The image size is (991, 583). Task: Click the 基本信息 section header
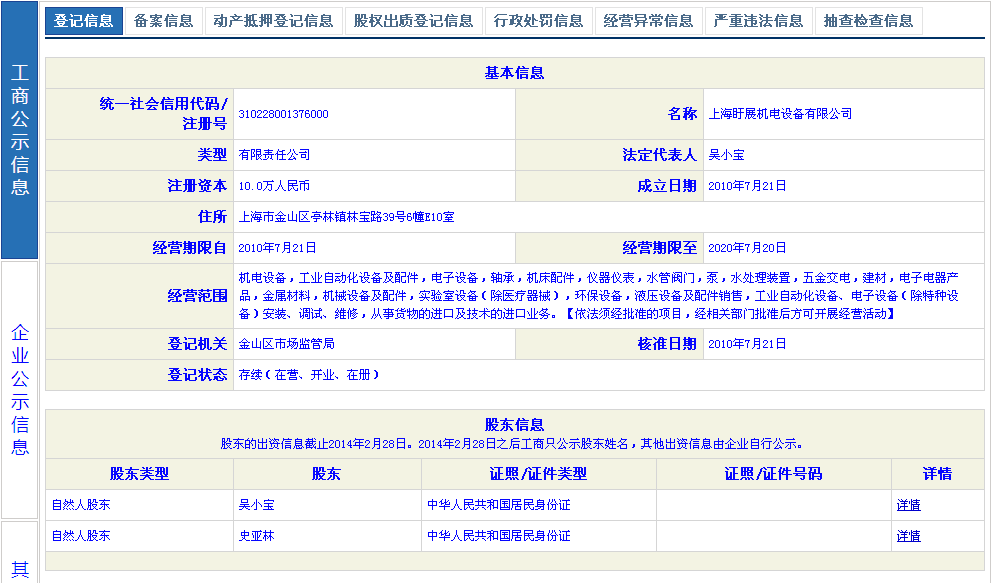[514, 73]
